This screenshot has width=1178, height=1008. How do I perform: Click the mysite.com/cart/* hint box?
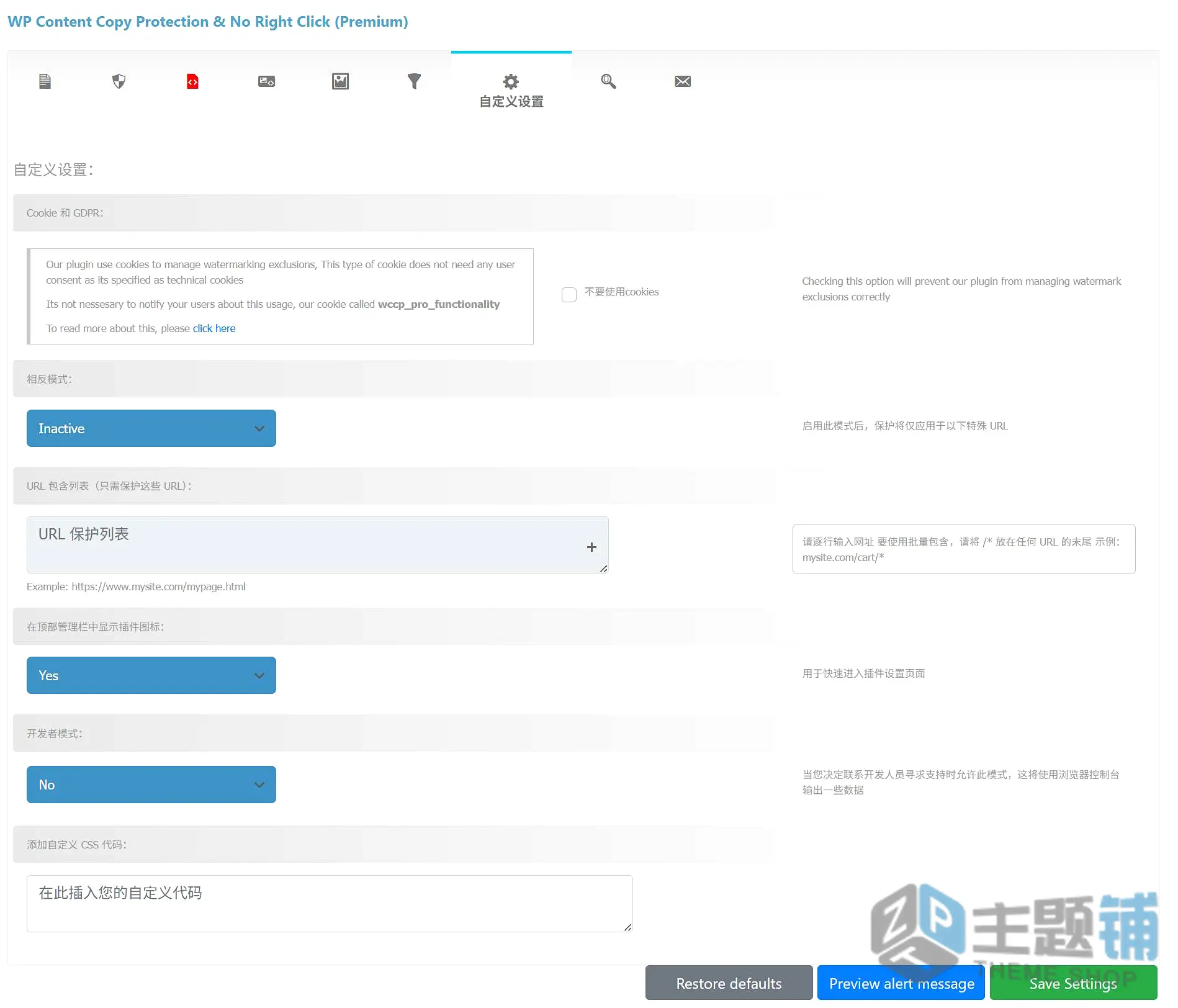tap(964, 549)
